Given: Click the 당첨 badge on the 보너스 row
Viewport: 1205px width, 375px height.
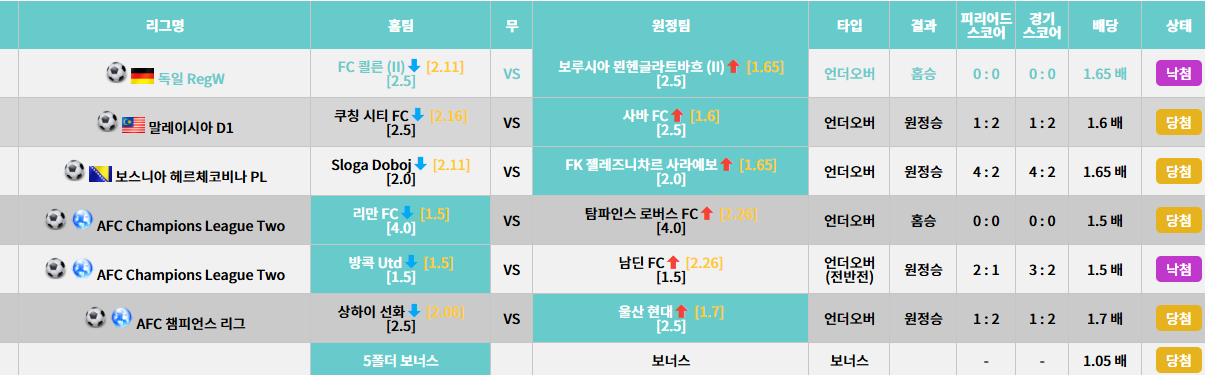Looking at the screenshot, I should [x=1178, y=359].
